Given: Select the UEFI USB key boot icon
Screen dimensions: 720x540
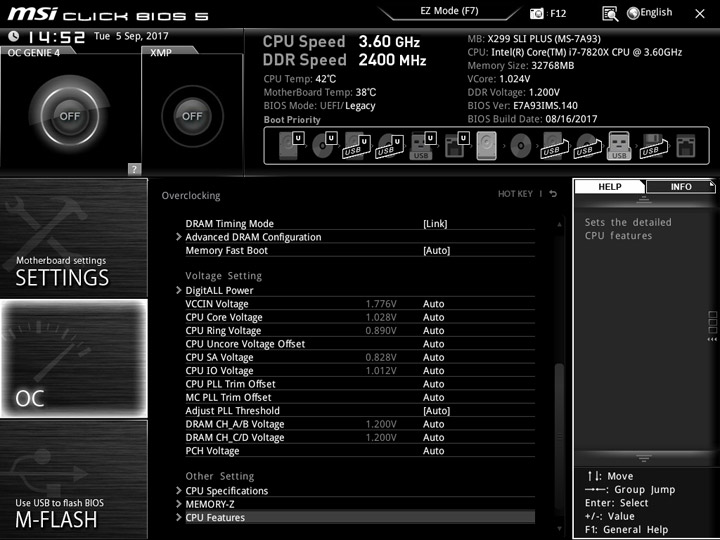Looking at the screenshot, I should click(422, 146).
